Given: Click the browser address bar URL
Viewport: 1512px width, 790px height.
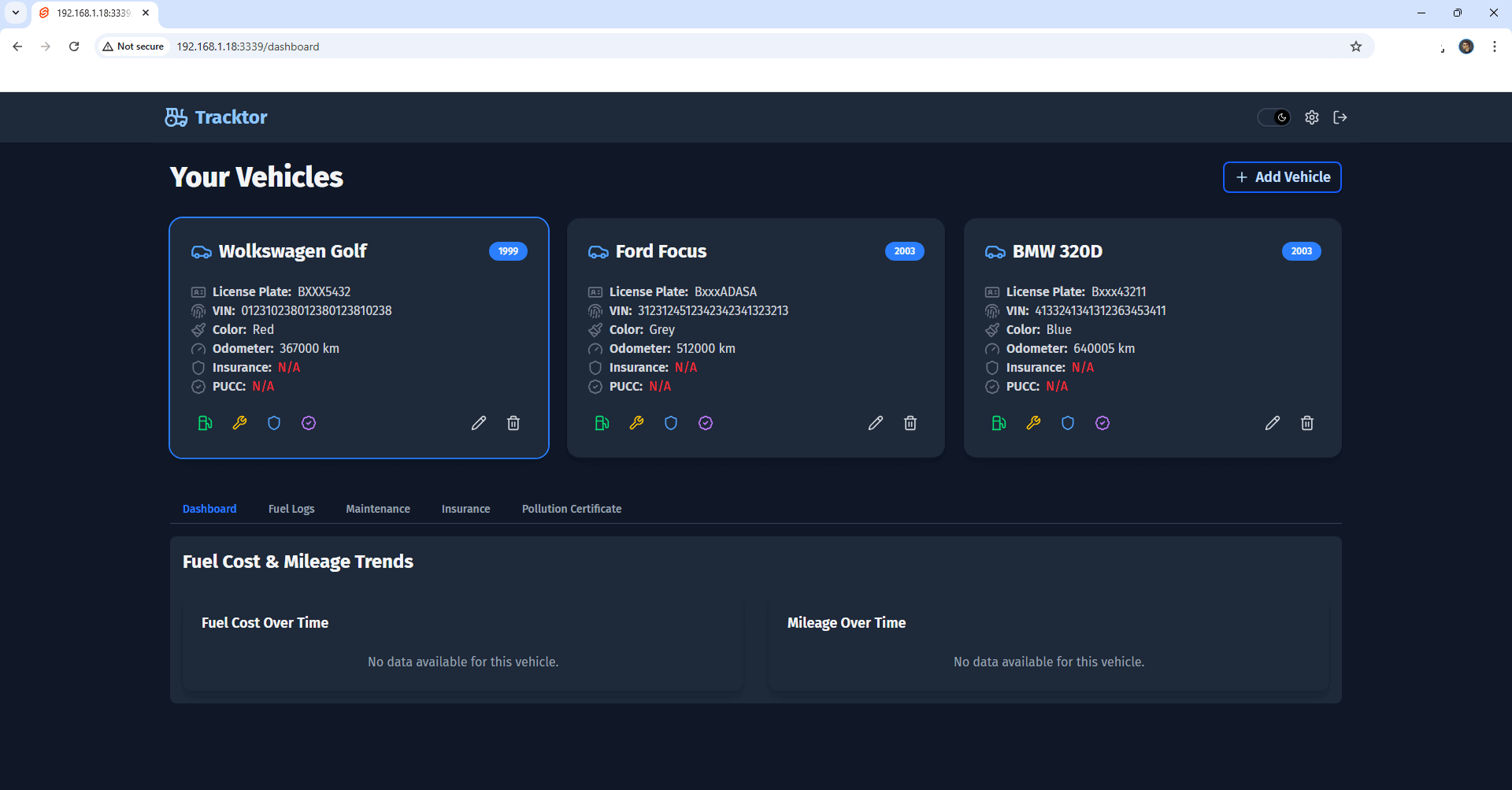Looking at the screenshot, I should pyautogui.click(x=248, y=46).
